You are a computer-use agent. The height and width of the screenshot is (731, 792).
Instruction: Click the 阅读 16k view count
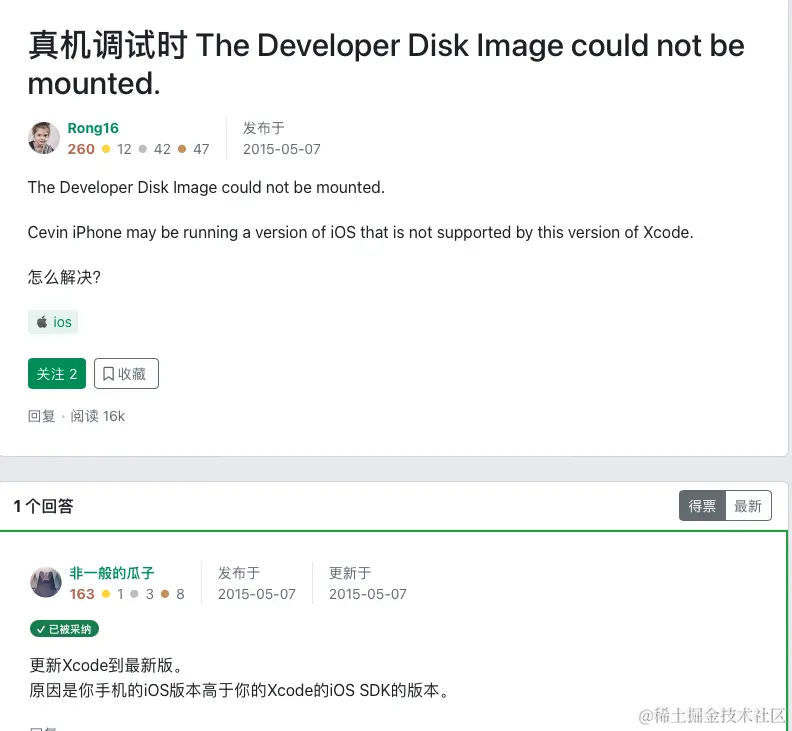(x=97, y=416)
